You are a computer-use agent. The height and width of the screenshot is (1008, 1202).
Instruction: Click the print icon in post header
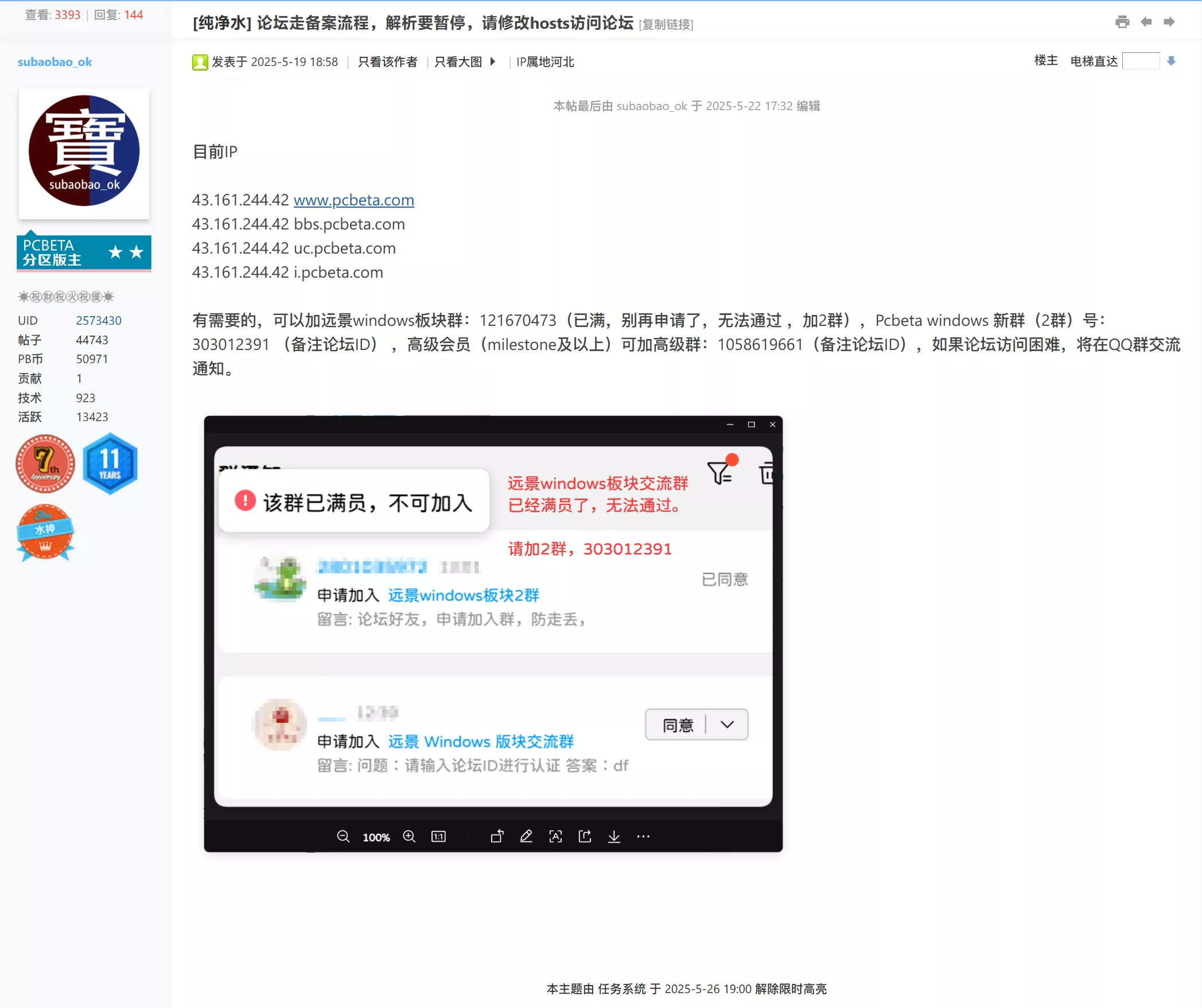click(x=1122, y=22)
